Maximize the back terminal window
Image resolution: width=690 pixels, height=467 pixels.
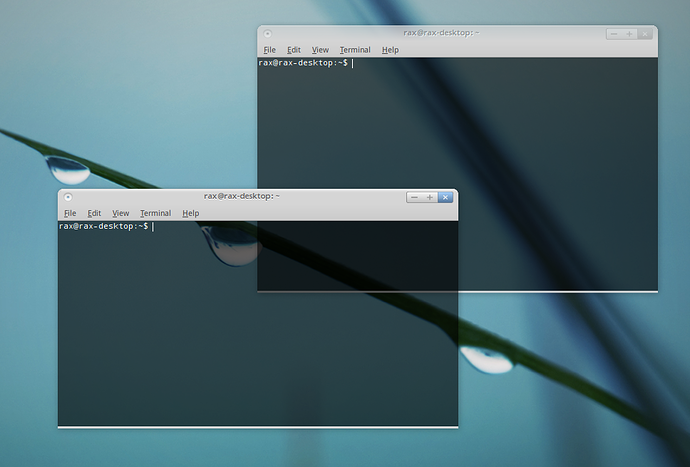(x=629, y=34)
